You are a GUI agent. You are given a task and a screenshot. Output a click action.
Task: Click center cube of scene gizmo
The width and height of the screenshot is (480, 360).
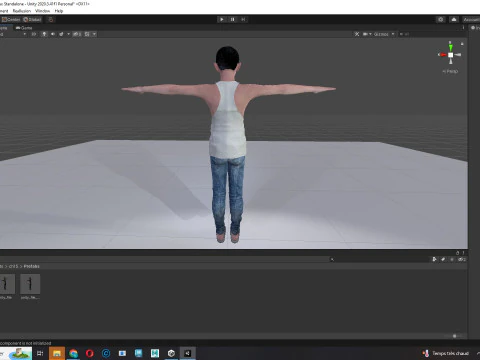[x=450, y=55]
